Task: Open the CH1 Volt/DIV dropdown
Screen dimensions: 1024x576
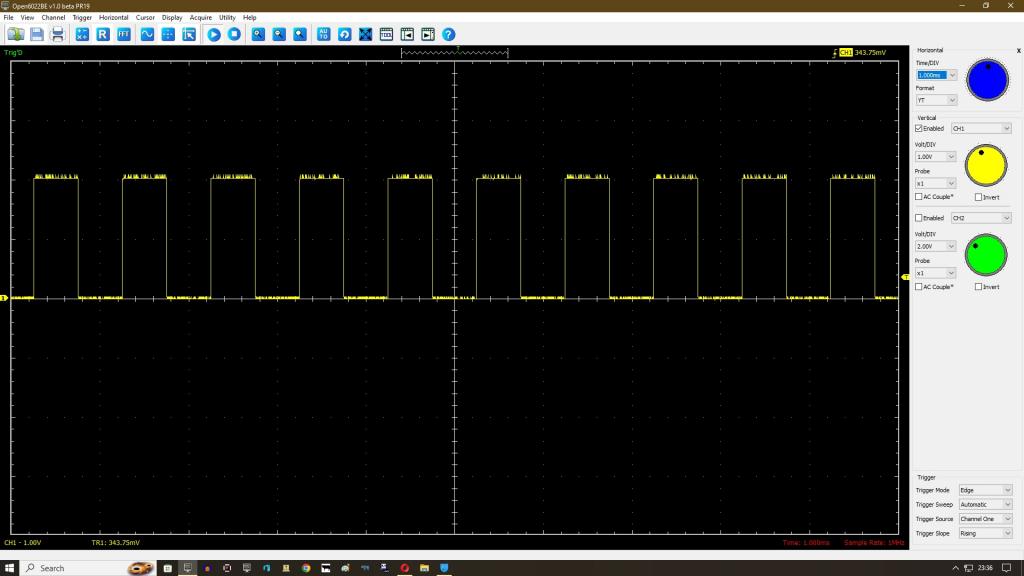Action: pos(952,157)
